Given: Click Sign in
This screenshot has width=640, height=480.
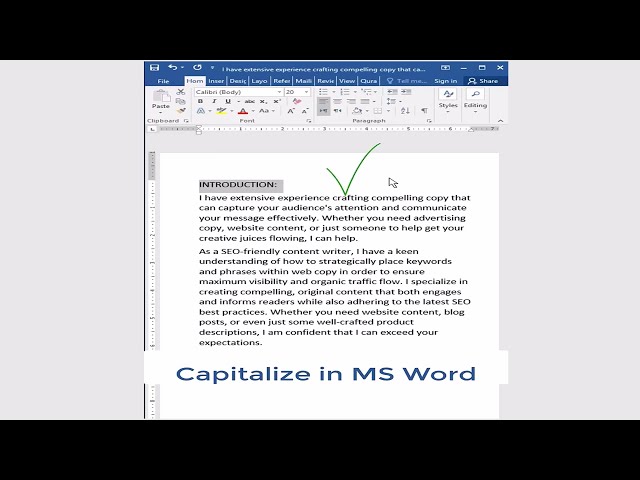Looking at the screenshot, I should pyautogui.click(x=445, y=81).
